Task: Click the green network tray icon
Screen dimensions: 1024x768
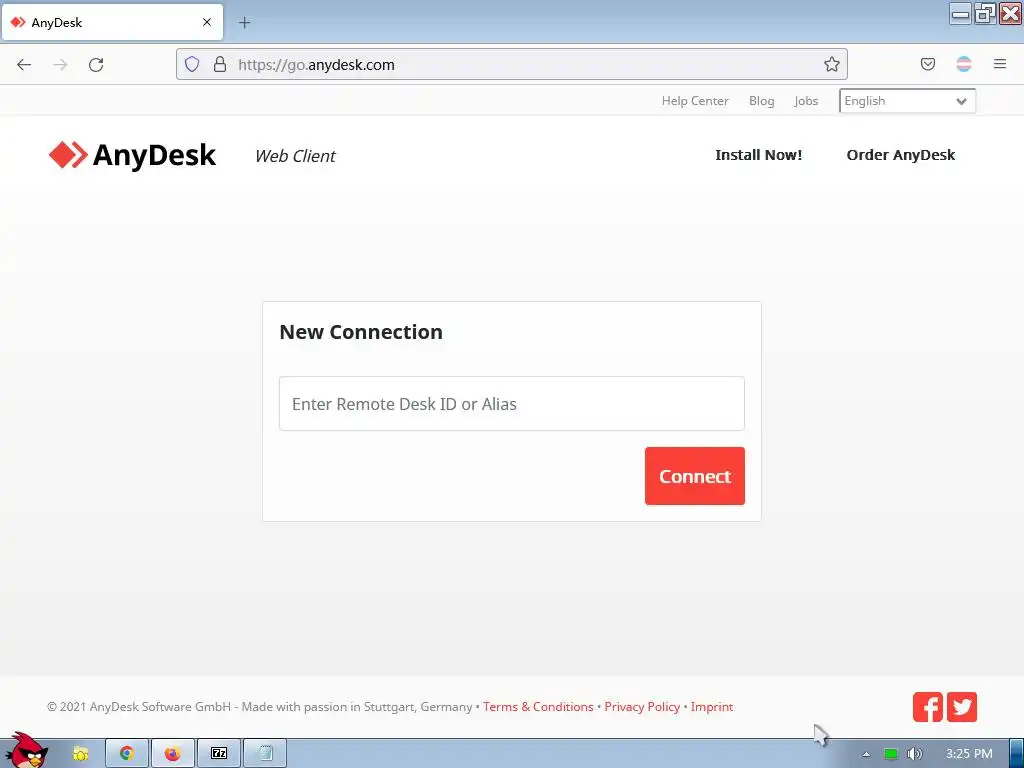Action: 890,754
